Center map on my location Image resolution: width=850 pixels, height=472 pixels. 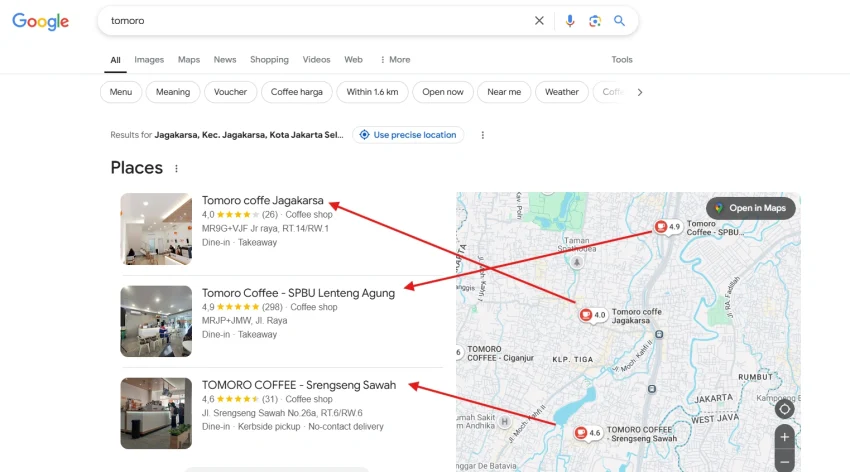(x=784, y=409)
